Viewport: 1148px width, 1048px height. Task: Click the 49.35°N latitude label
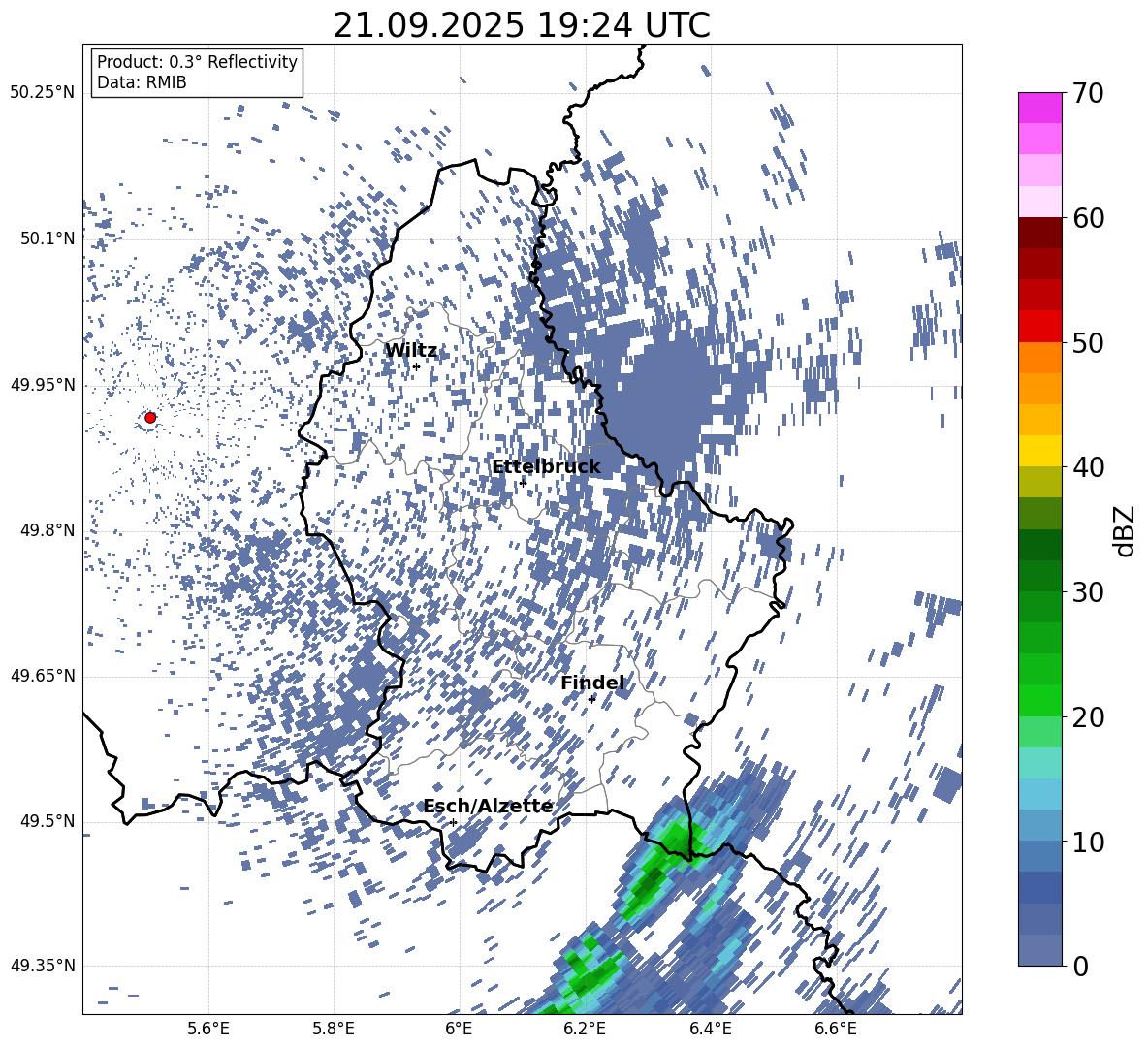tap(43, 966)
